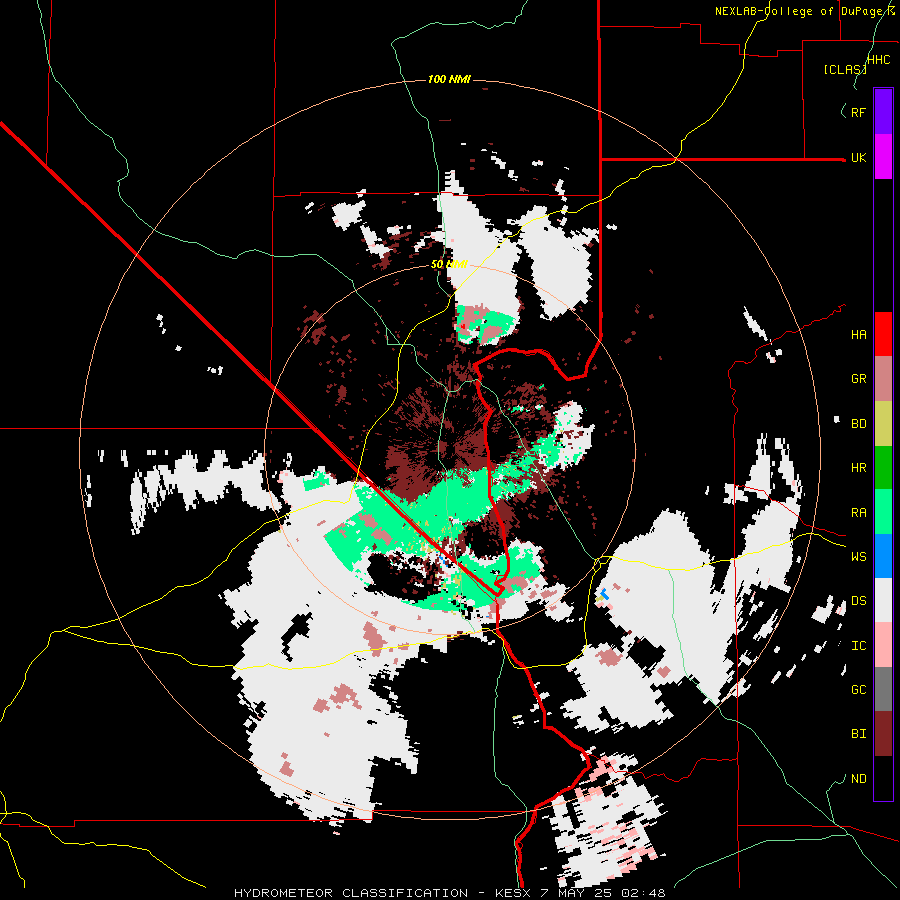Click the 'UK' legend label
Image resolution: width=900 pixels, height=900 pixels.
point(858,157)
